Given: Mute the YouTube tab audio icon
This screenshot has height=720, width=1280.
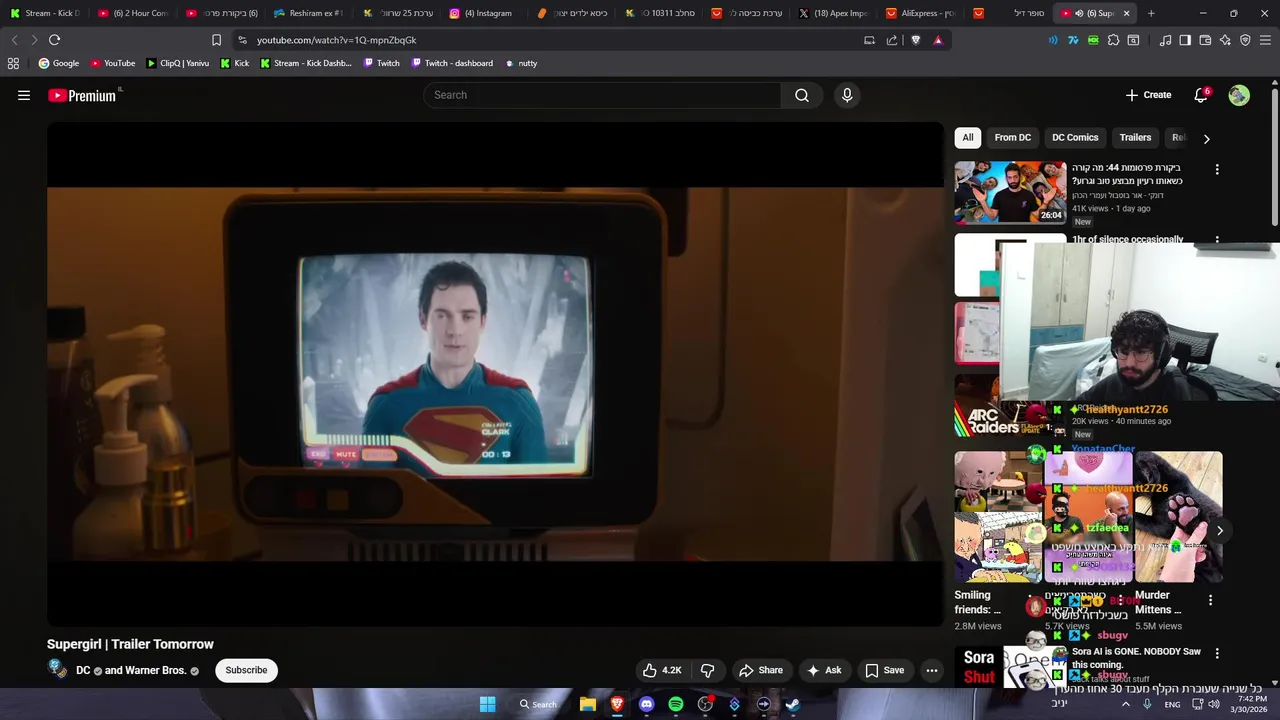Looking at the screenshot, I should tap(1079, 13).
